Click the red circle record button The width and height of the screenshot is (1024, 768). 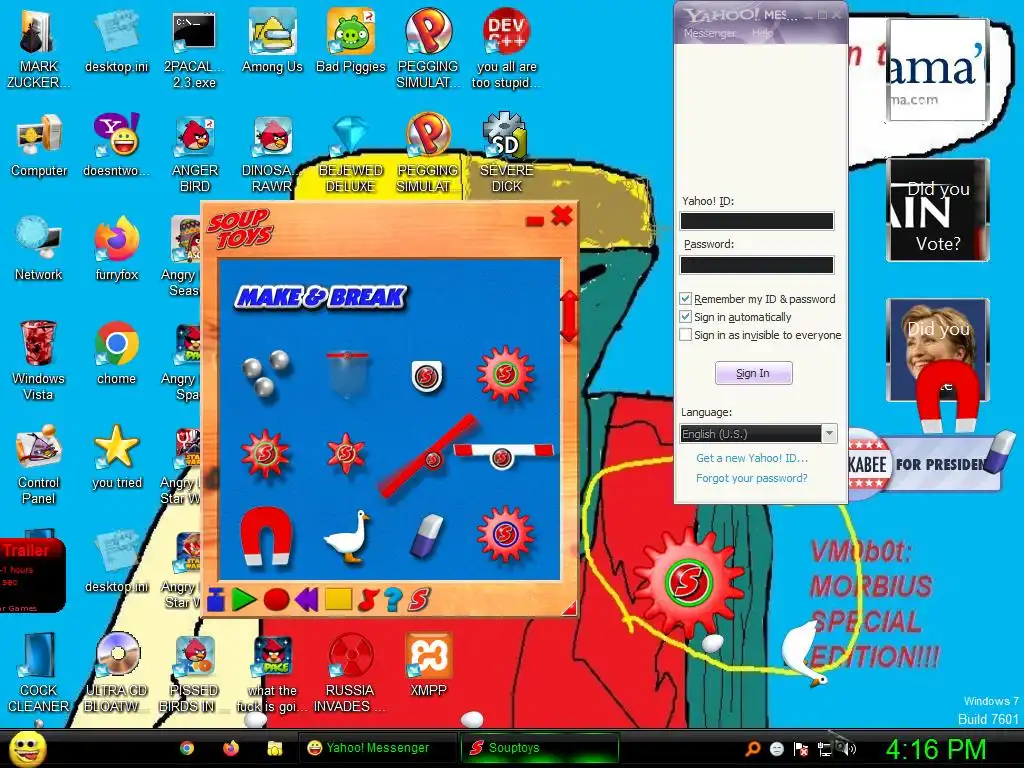click(276, 599)
